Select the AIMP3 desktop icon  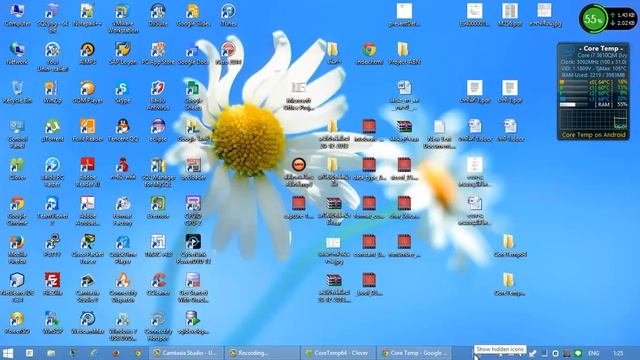point(88,53)
